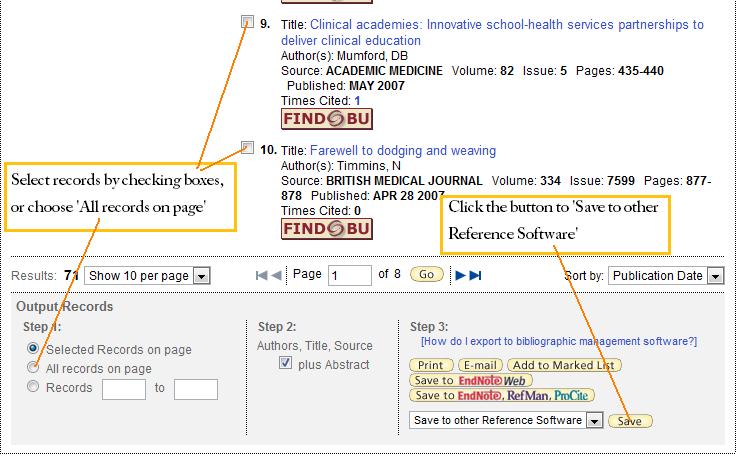Image resolution: width=737 pixels, height=456 pixels.
Task: Open the 'Show 10 per page' dropdown
Action: tap(147, 276)
